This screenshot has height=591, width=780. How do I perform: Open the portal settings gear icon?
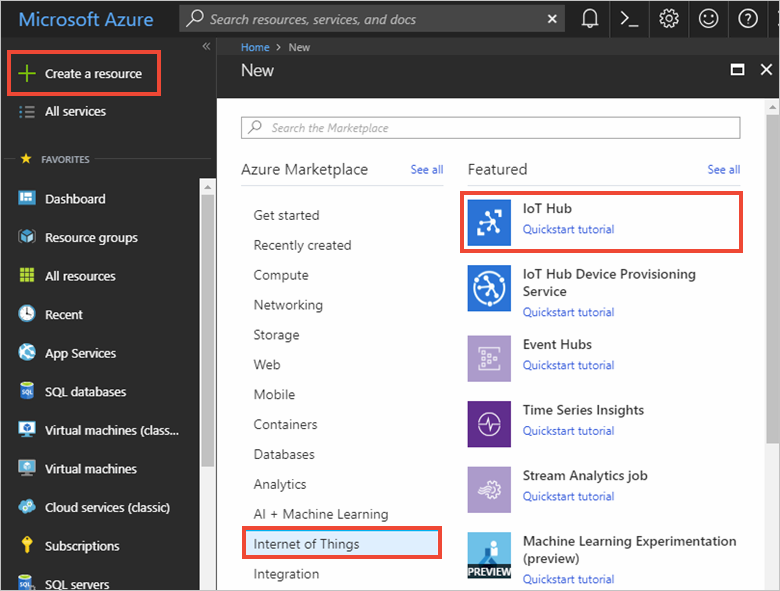click(669, 19)
